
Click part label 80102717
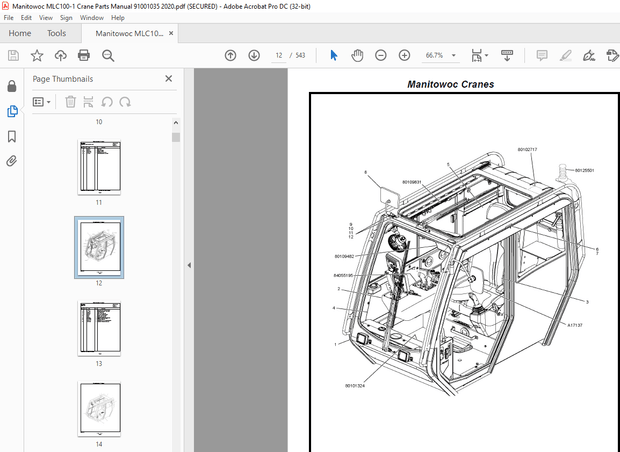pyautogui.click(x=527, y=149)
